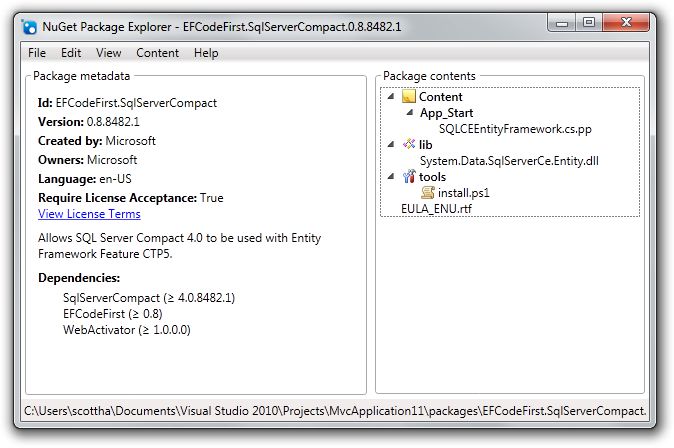Click the Created by Microsoft line
The height and width of the screenshot is (448, 674).
97,141
